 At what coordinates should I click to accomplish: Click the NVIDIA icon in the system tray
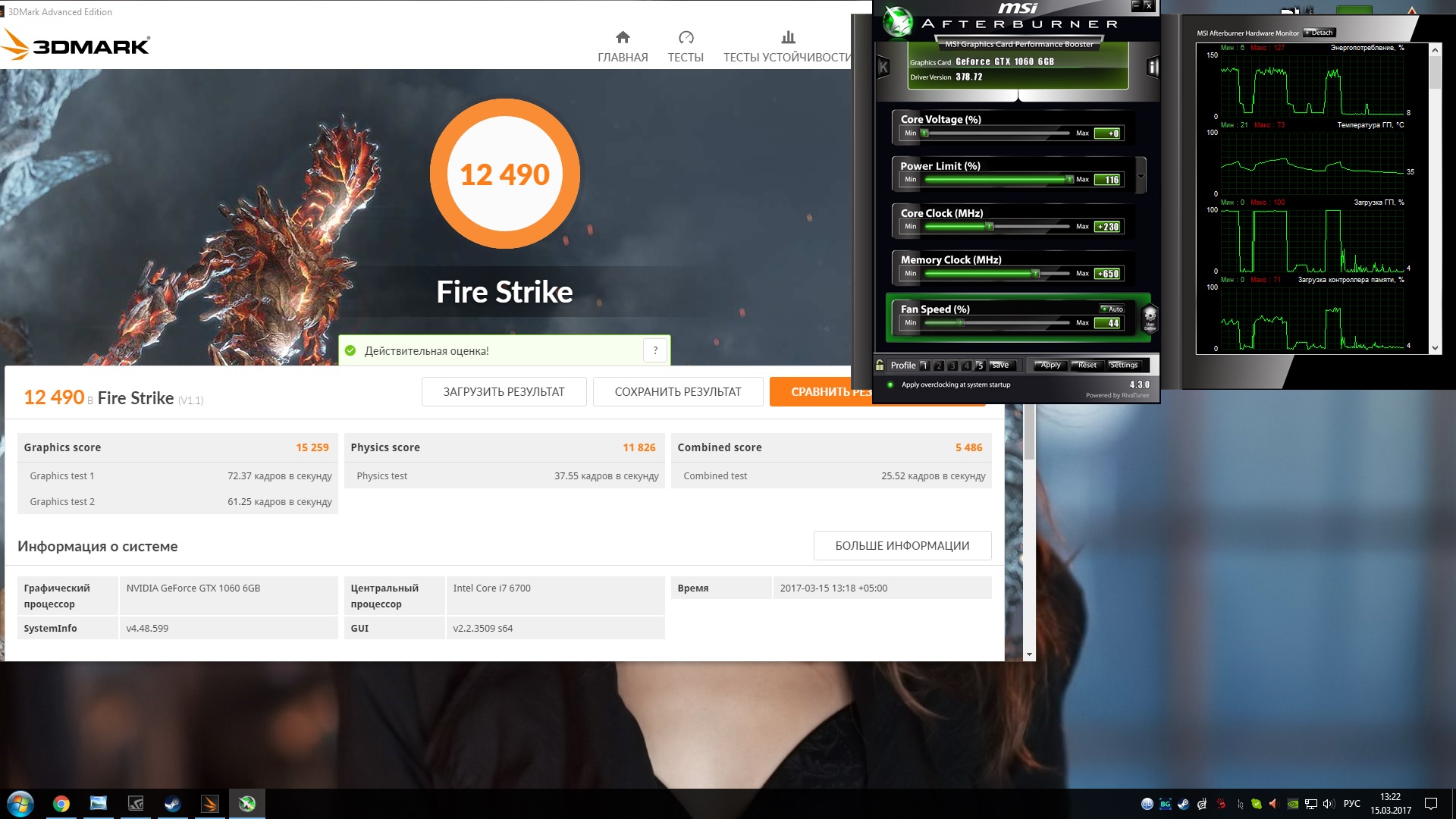(1293, 804)
